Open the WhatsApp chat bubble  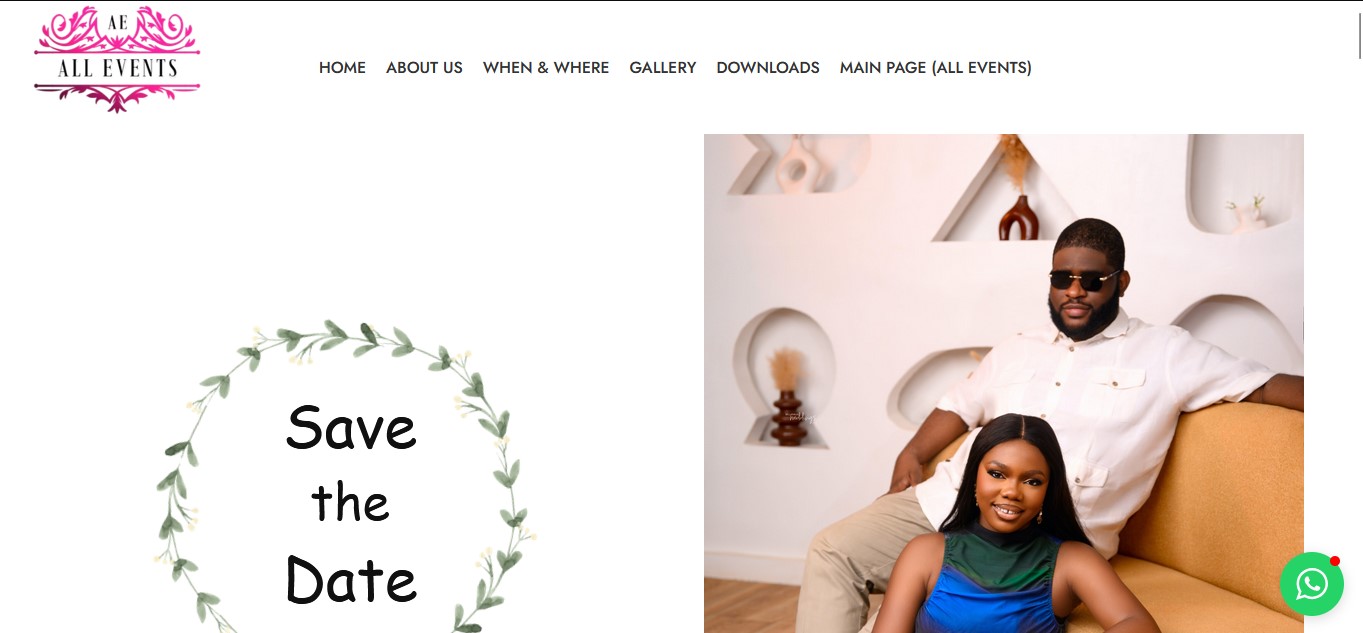(1312, 584)
